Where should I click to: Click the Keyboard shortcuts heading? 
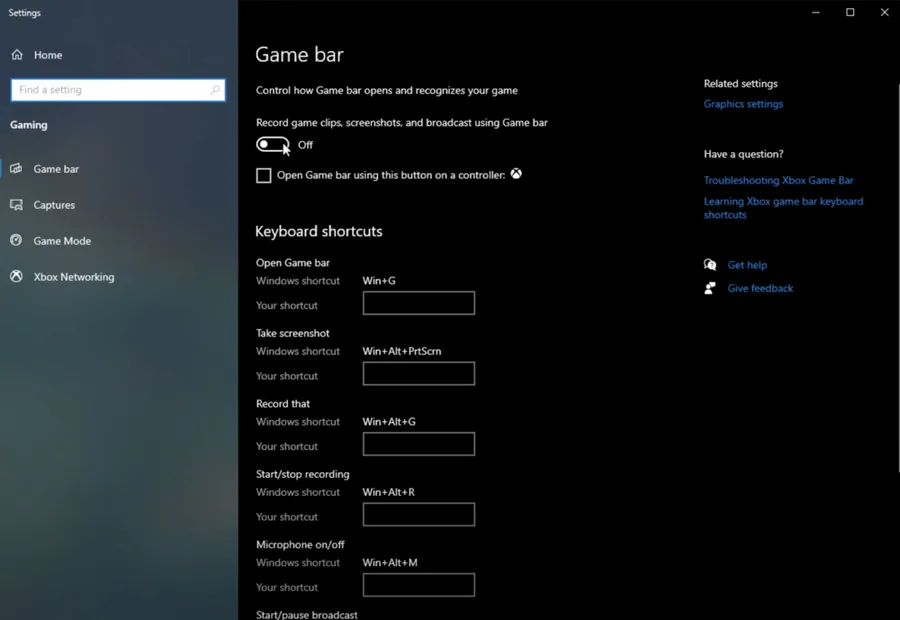319,231
